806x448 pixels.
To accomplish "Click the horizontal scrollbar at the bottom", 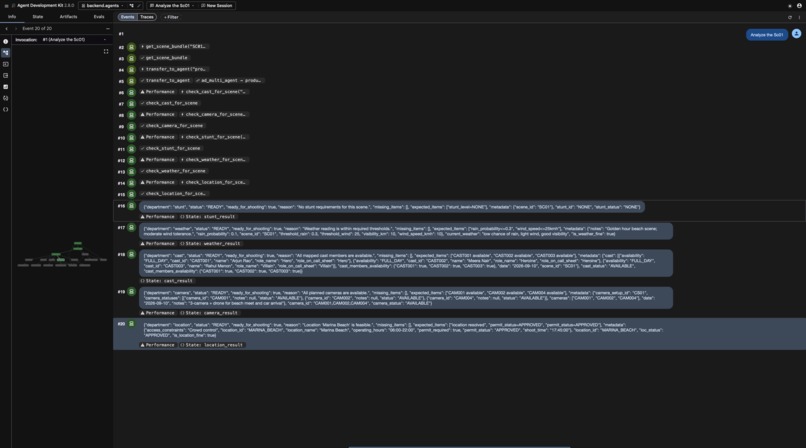I will click(x=459, y=446).
